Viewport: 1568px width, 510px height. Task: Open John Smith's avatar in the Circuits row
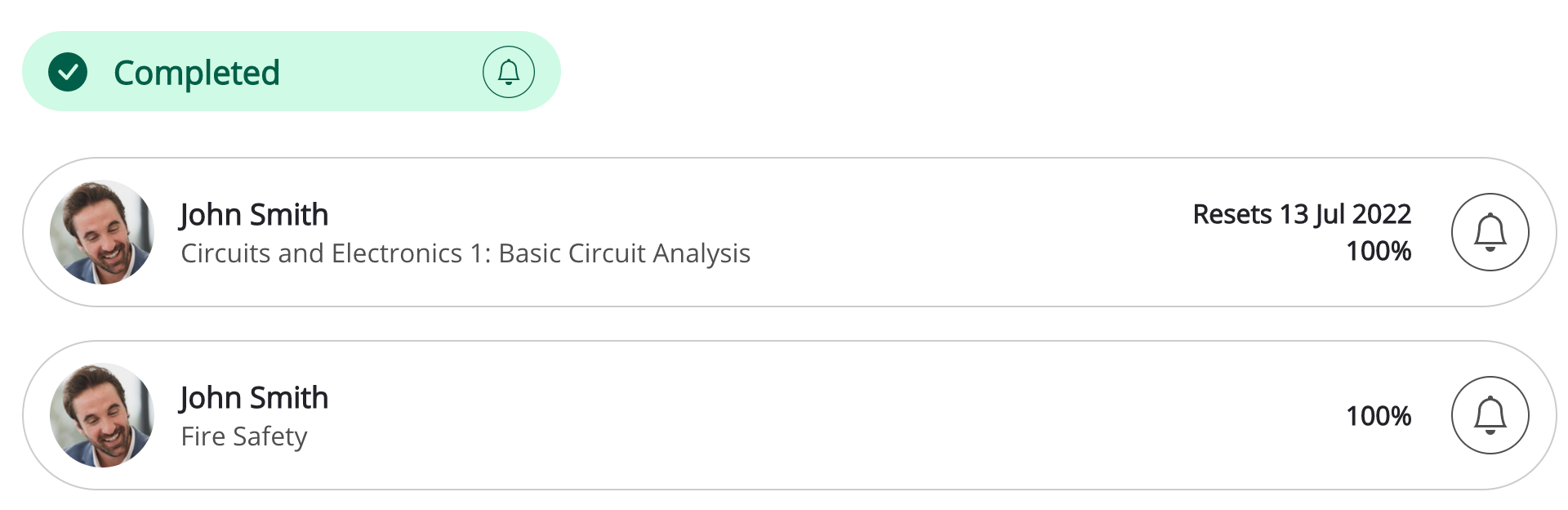click(102, 232)
